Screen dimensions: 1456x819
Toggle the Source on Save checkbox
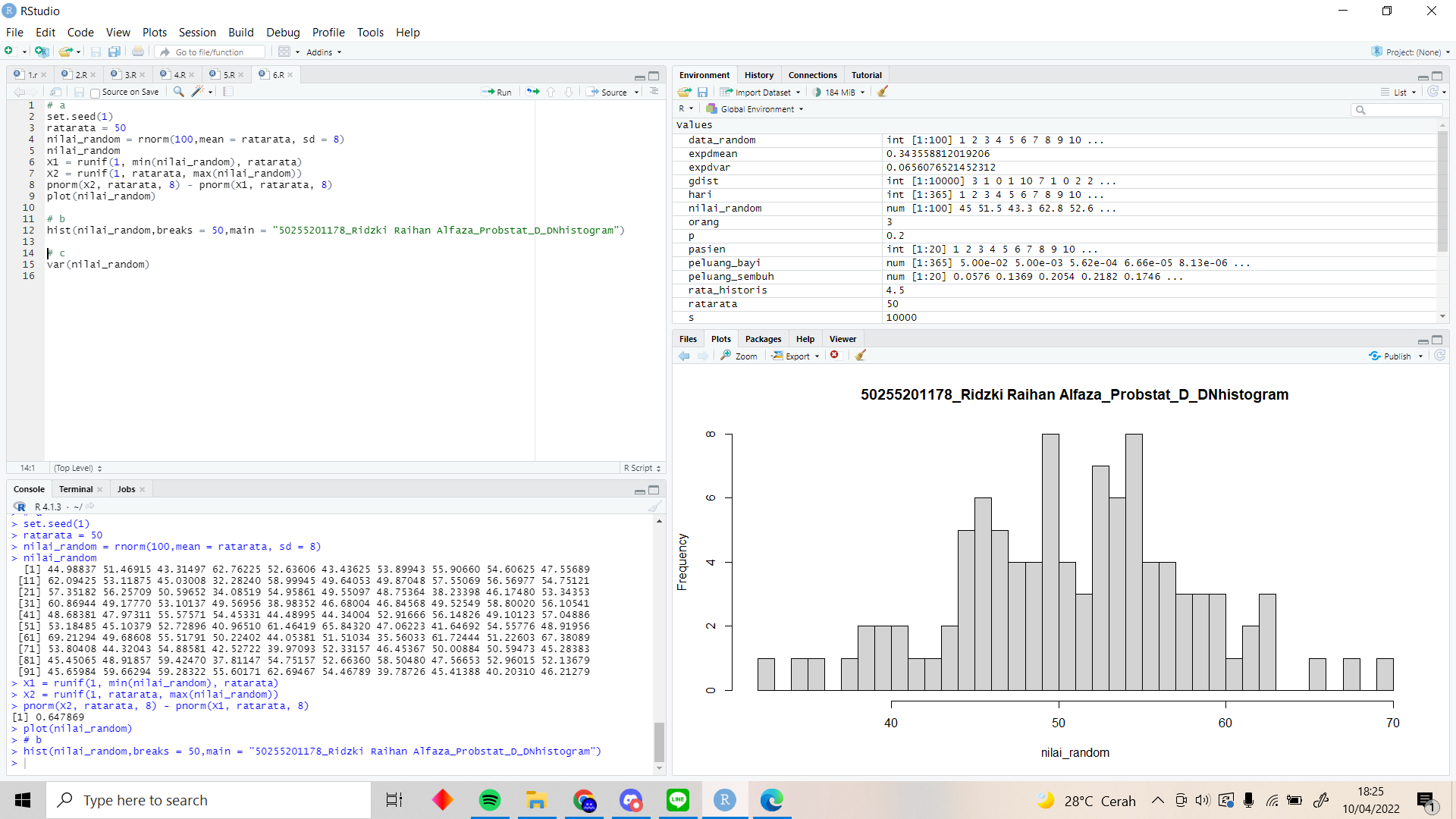[95, 93]
